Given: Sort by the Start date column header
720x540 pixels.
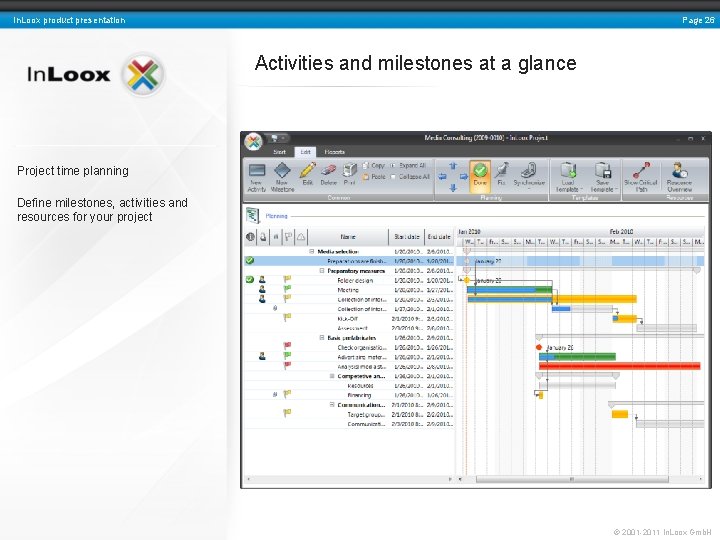Looking at the screenshot, I should click(x=406, y=237).
